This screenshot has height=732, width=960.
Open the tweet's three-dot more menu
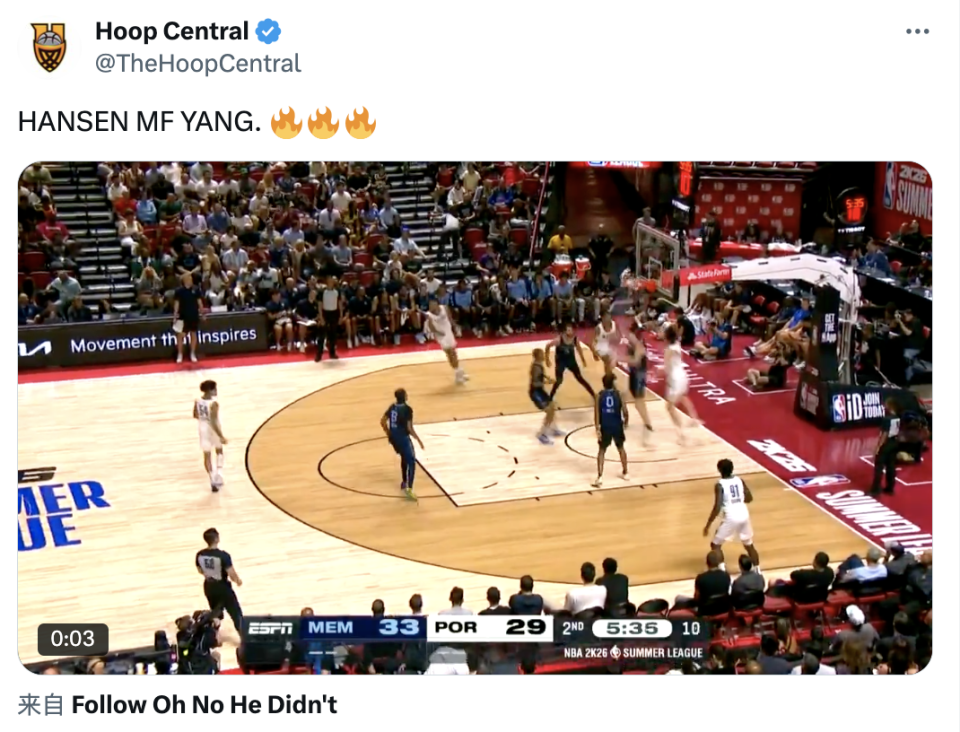click(x=917, y=31)
